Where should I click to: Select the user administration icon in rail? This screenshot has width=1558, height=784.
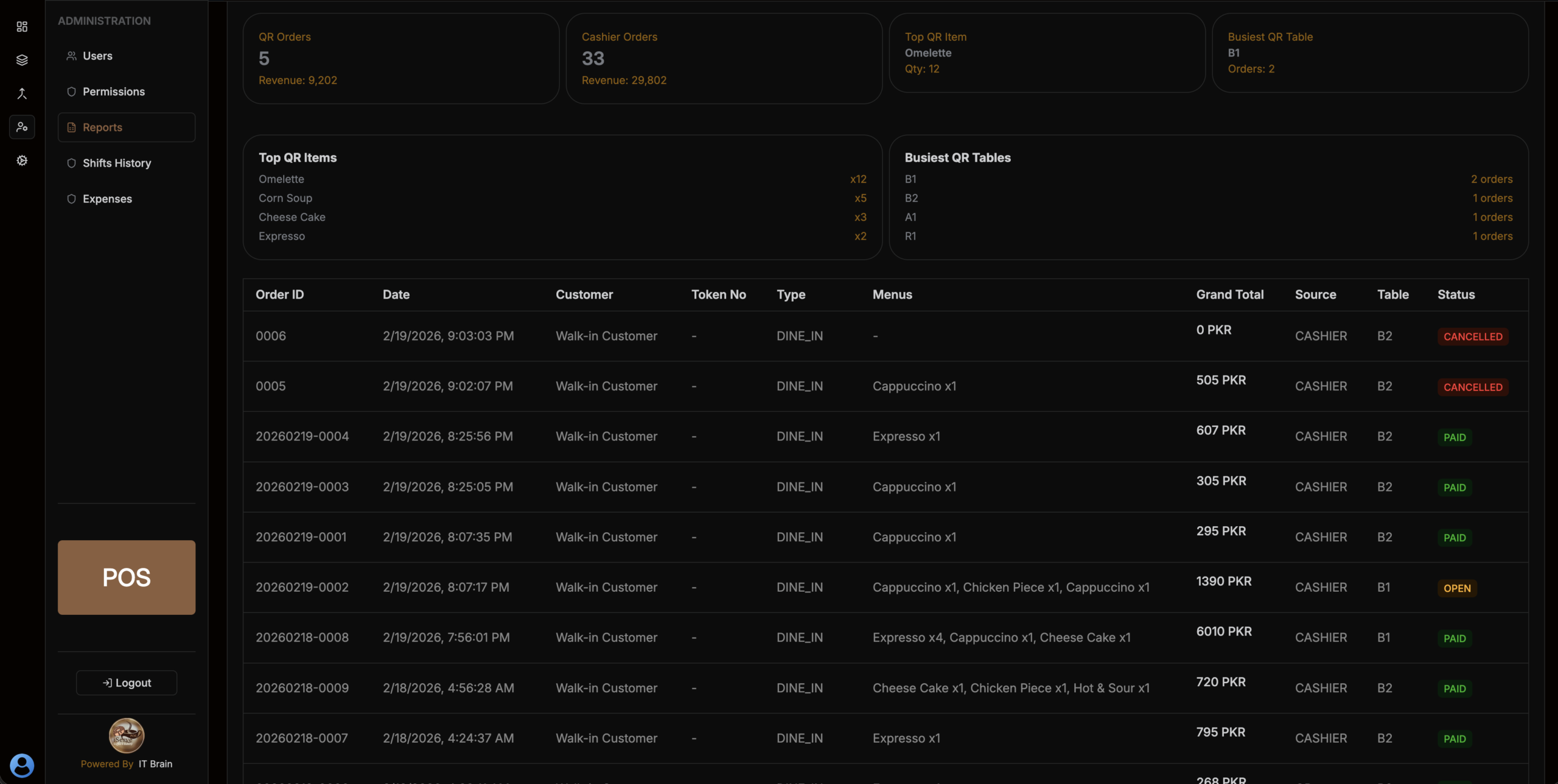22,127
